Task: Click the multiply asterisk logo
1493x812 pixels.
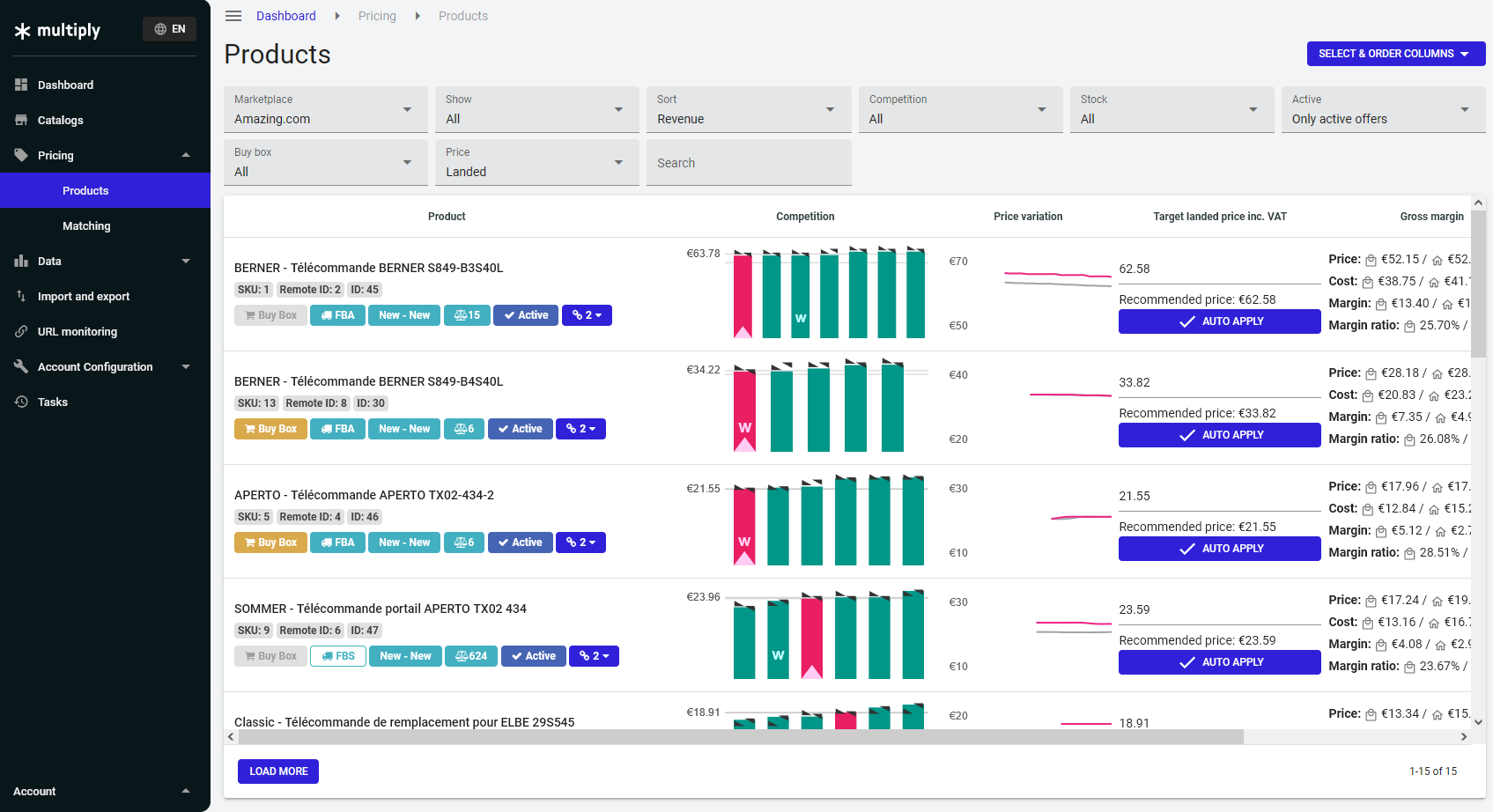Action: tap(23, 31)
